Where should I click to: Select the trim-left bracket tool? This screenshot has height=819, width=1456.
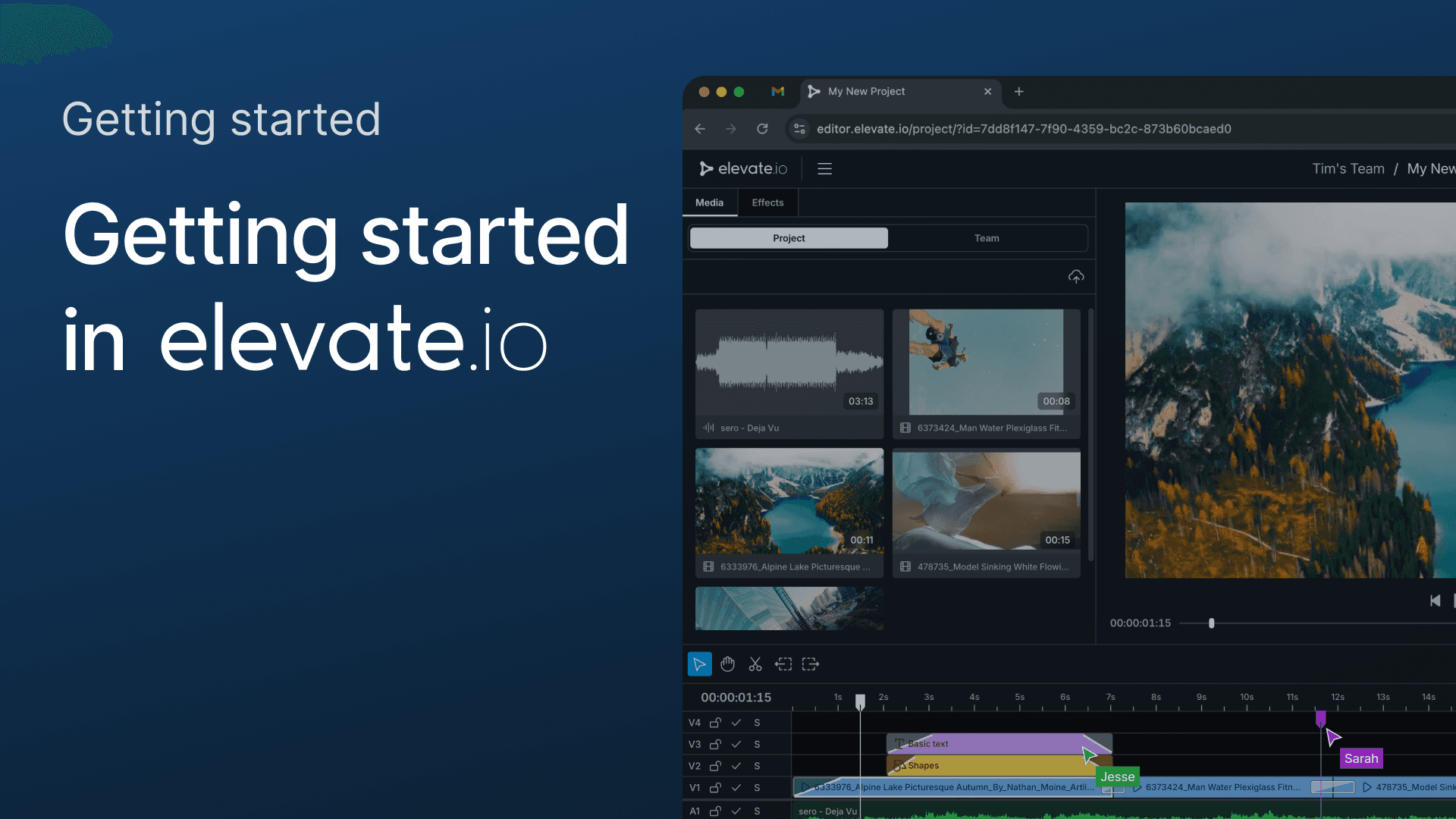783,664
